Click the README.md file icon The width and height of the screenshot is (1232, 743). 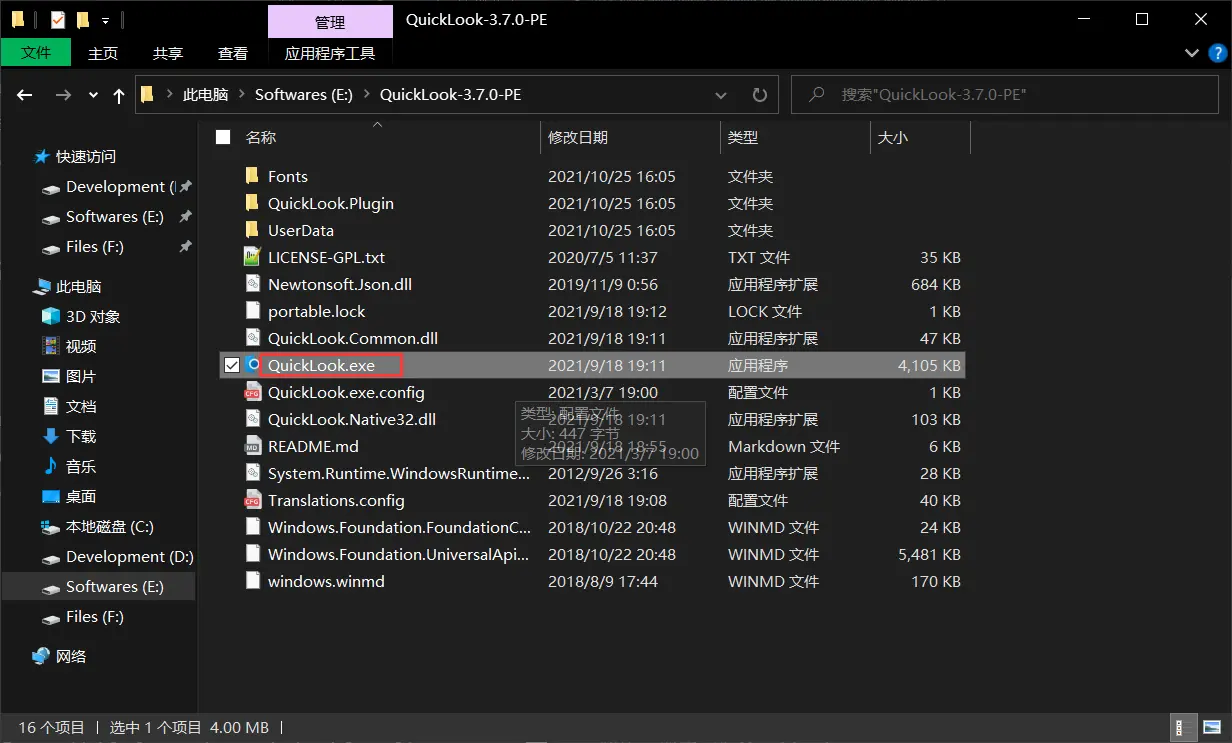[252, 446]
